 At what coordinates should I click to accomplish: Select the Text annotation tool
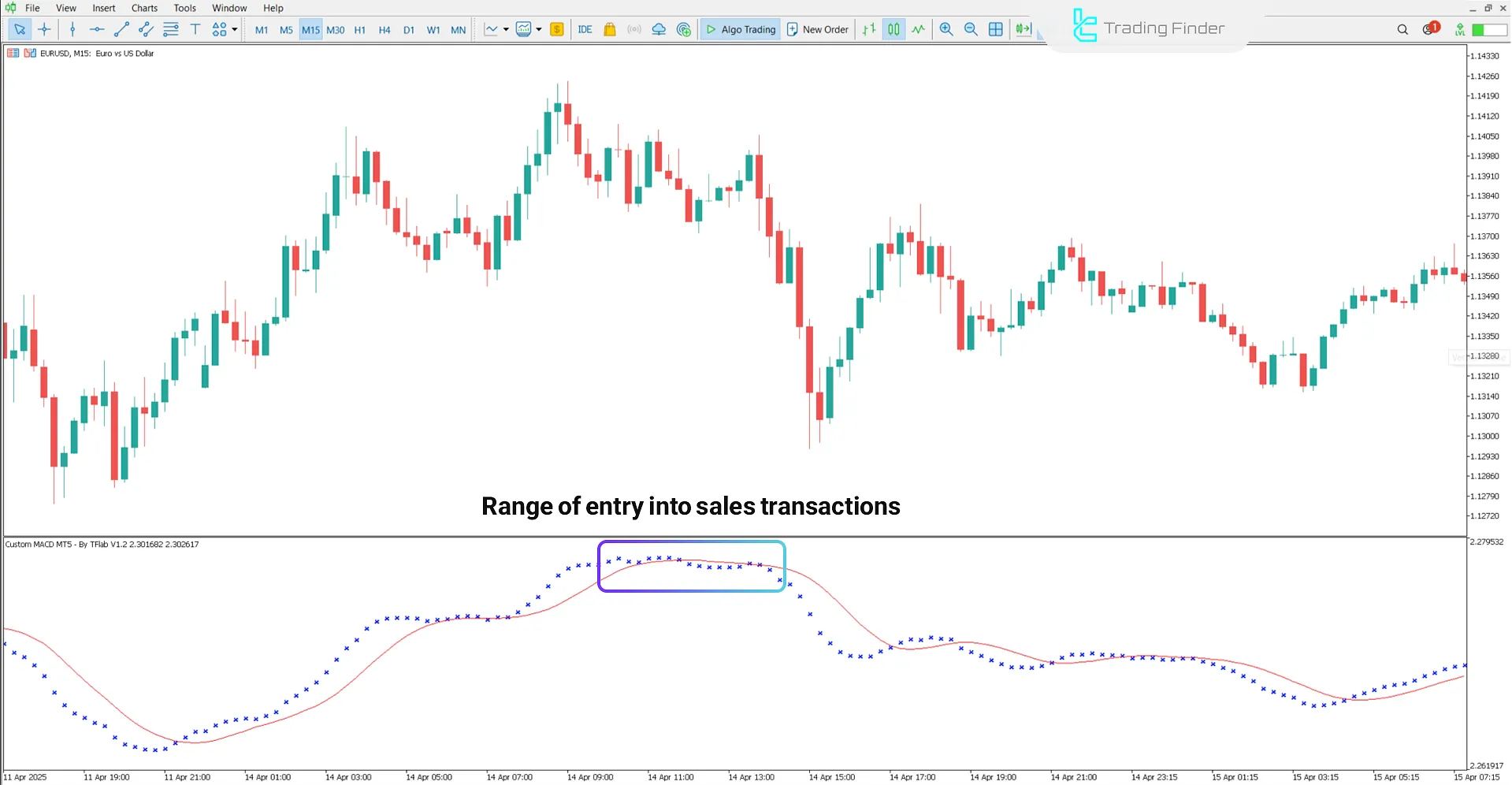point(195,29)
